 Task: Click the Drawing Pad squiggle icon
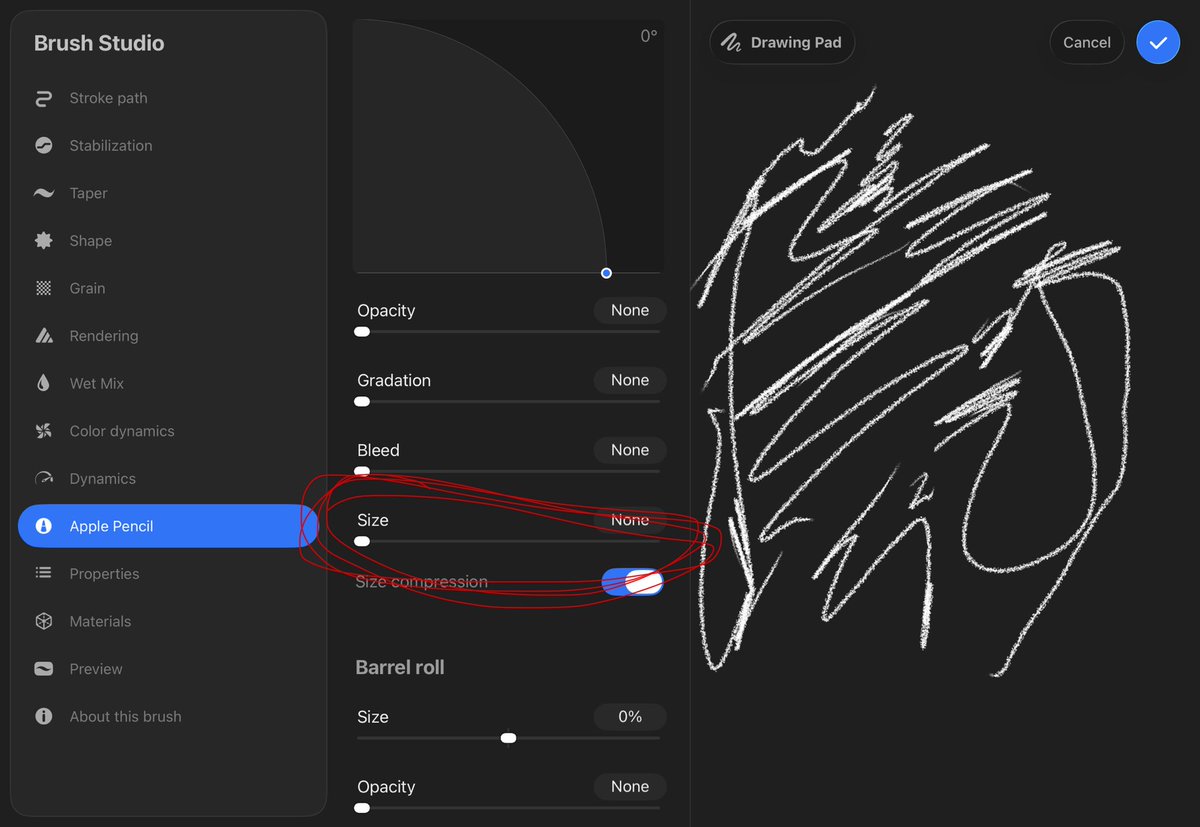pyautogui.click(x=732, y=43)
